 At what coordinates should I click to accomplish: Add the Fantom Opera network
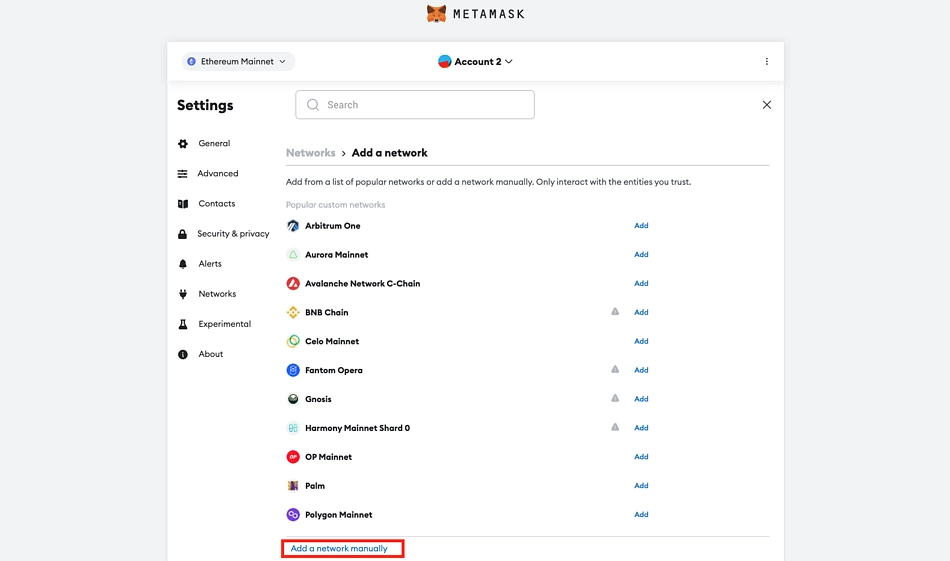641,370
